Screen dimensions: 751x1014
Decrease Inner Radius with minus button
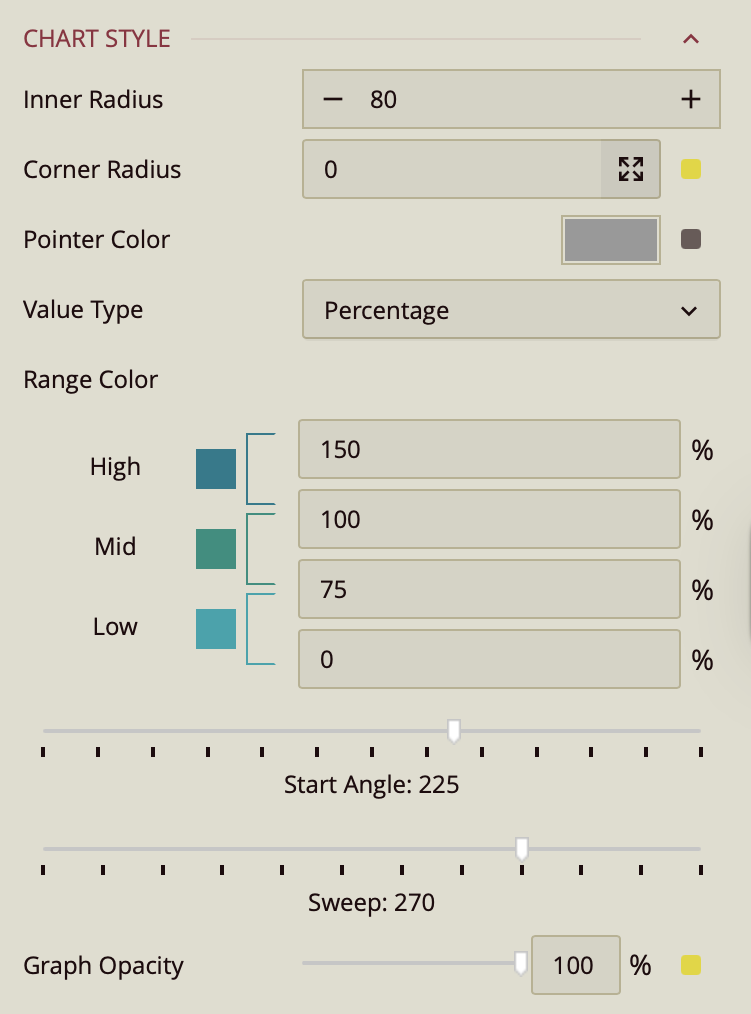coord(334,100)
